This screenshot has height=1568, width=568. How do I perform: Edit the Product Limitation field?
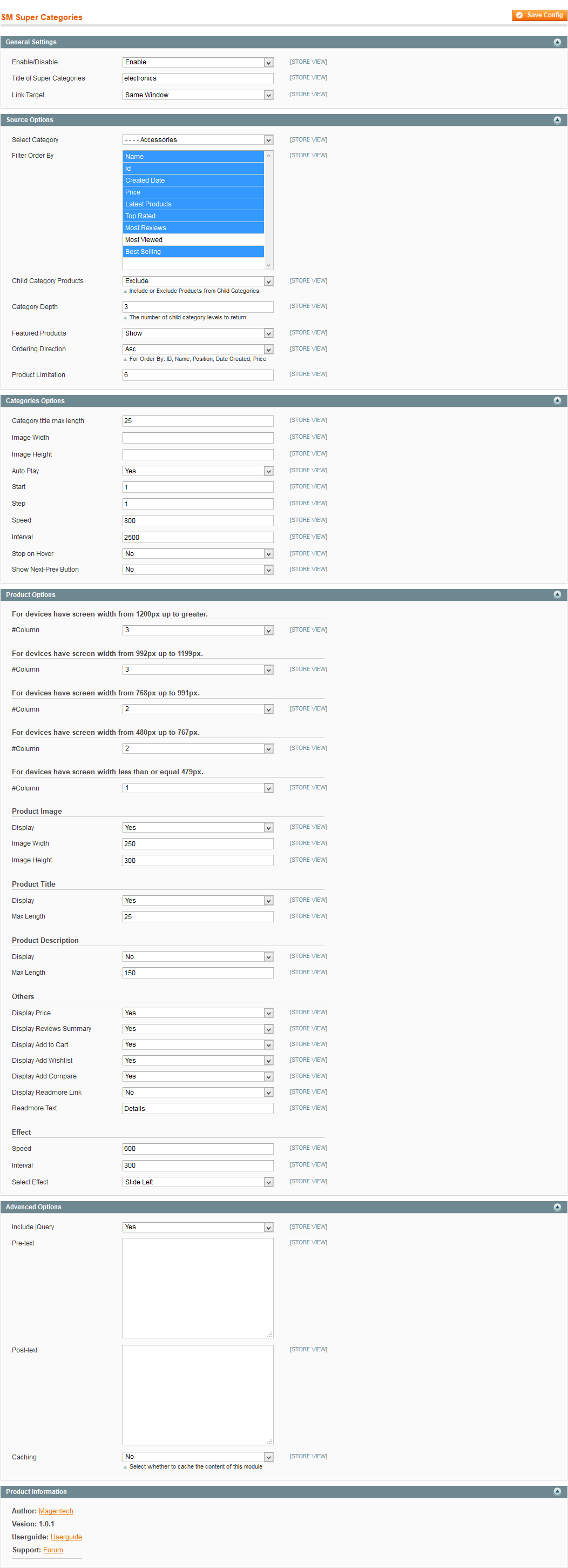click(198, 376)
